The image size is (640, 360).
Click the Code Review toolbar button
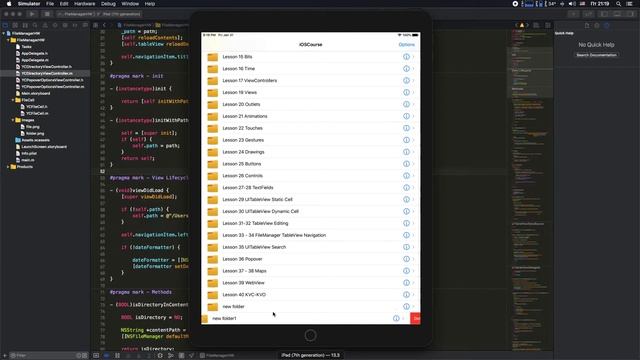tap(588, 14)
